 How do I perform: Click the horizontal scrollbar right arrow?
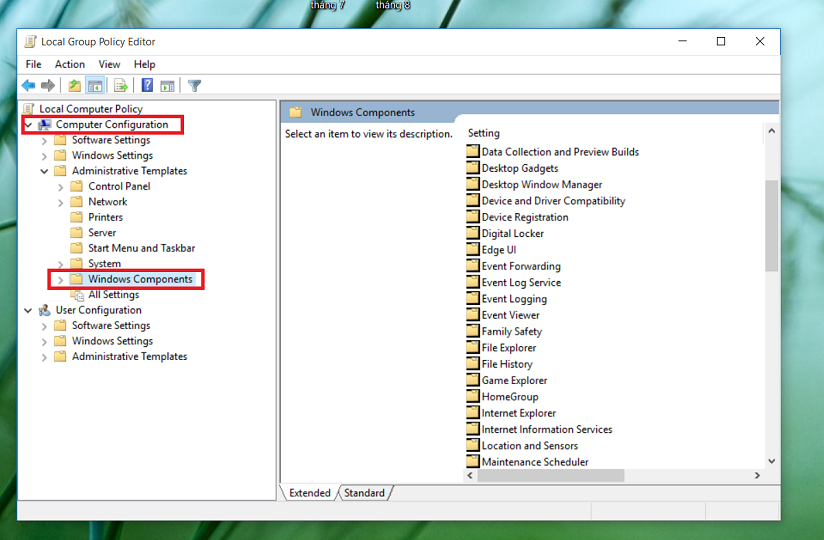[757, 475]
